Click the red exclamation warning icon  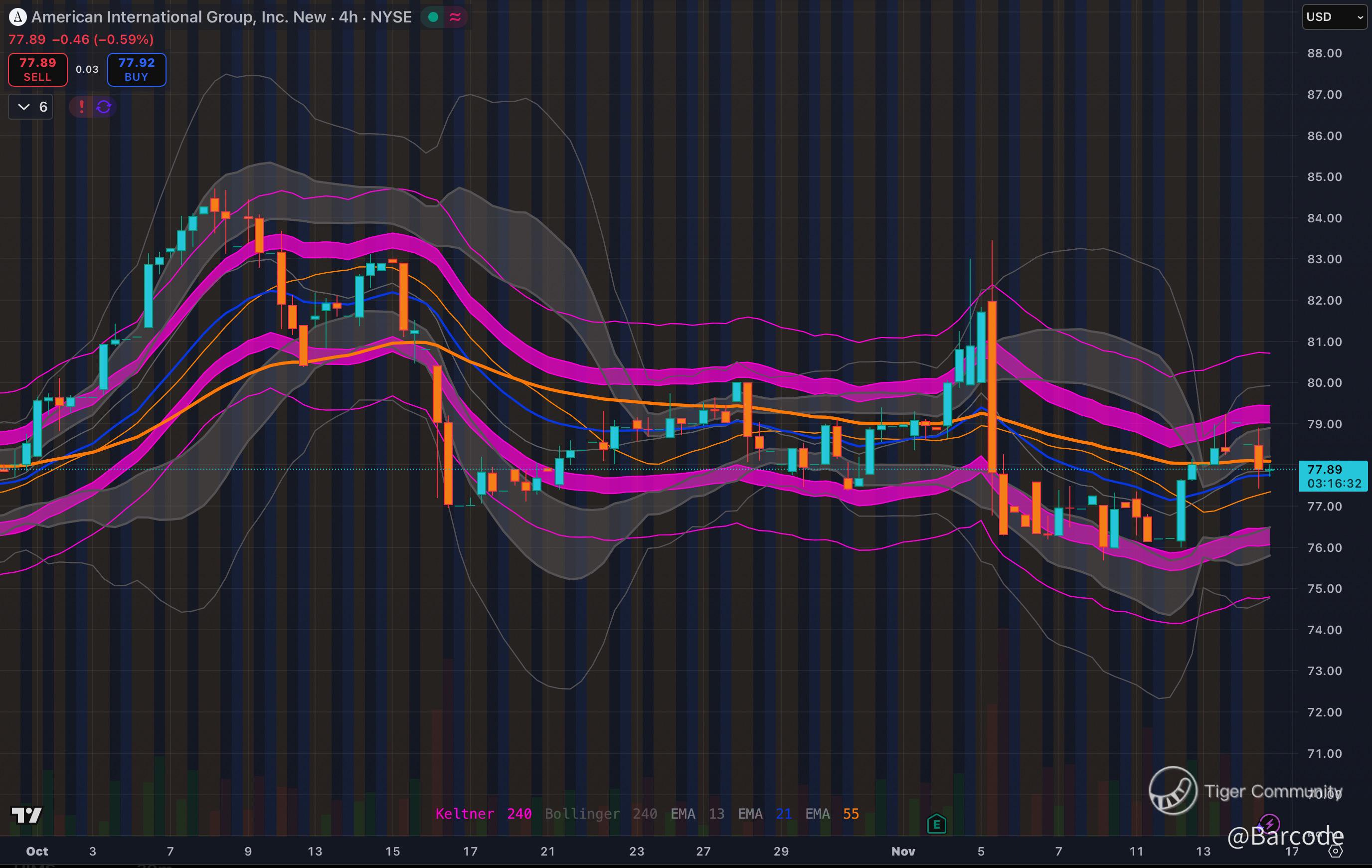point(81,107)
